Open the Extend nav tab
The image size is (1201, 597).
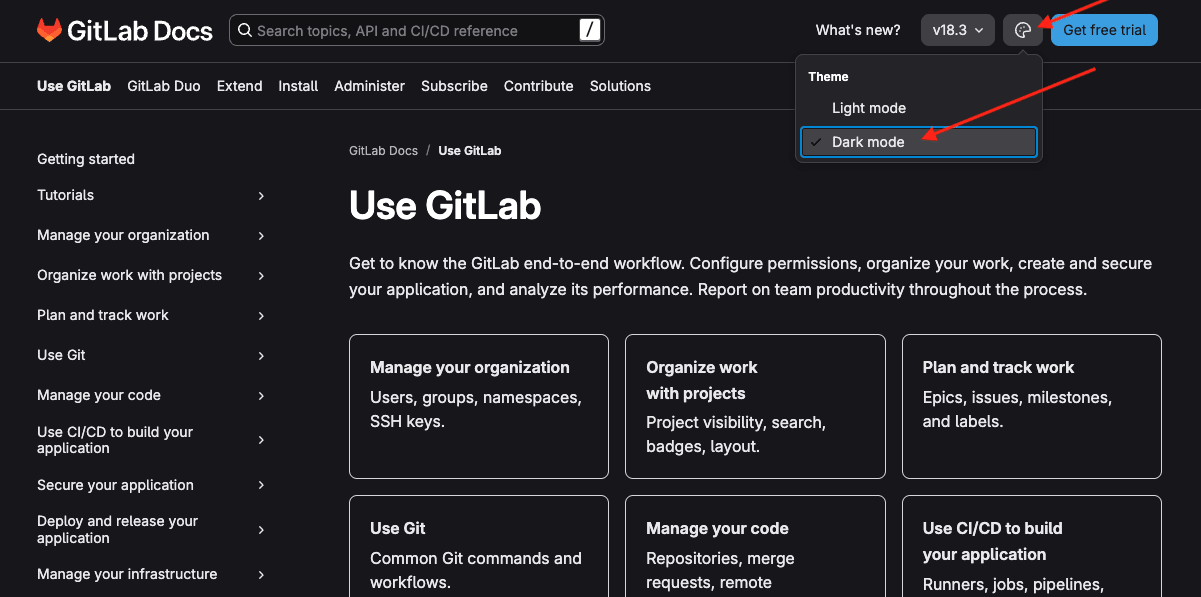(x=240, y=86)
